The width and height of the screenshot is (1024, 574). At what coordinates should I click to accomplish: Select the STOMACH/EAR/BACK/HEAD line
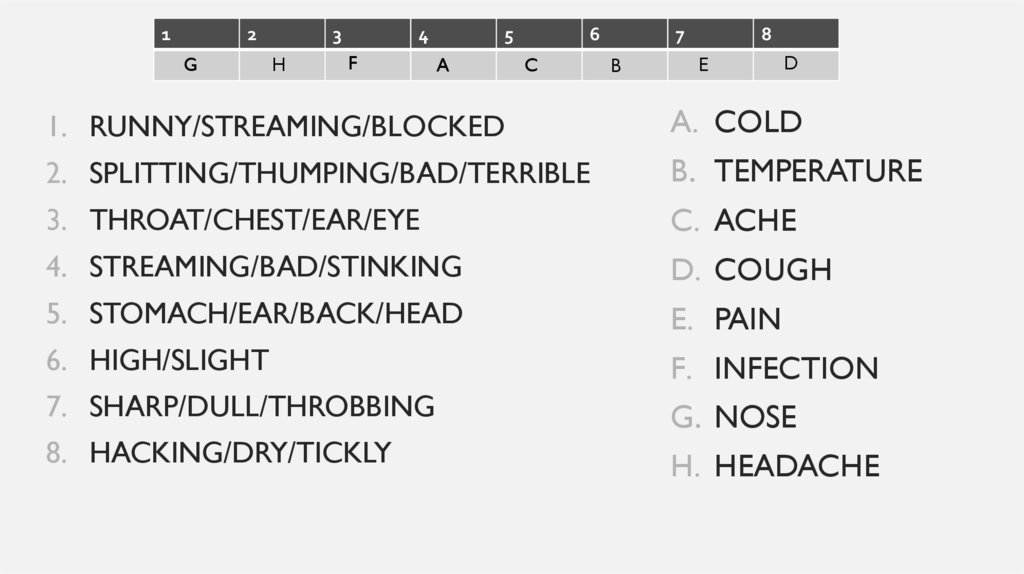pos(275,314)
